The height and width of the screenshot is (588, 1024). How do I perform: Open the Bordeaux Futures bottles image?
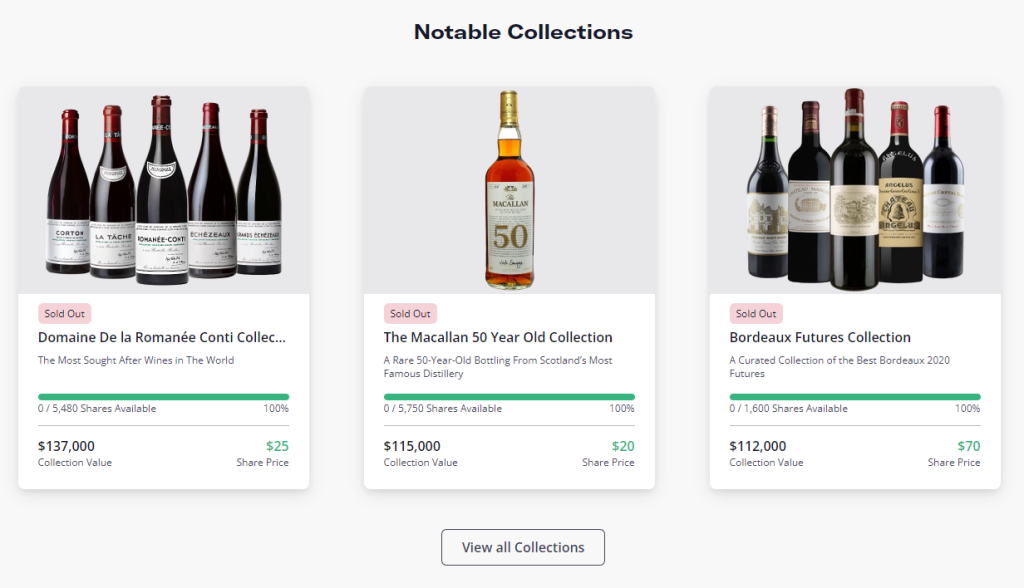[x=855, y=190]
